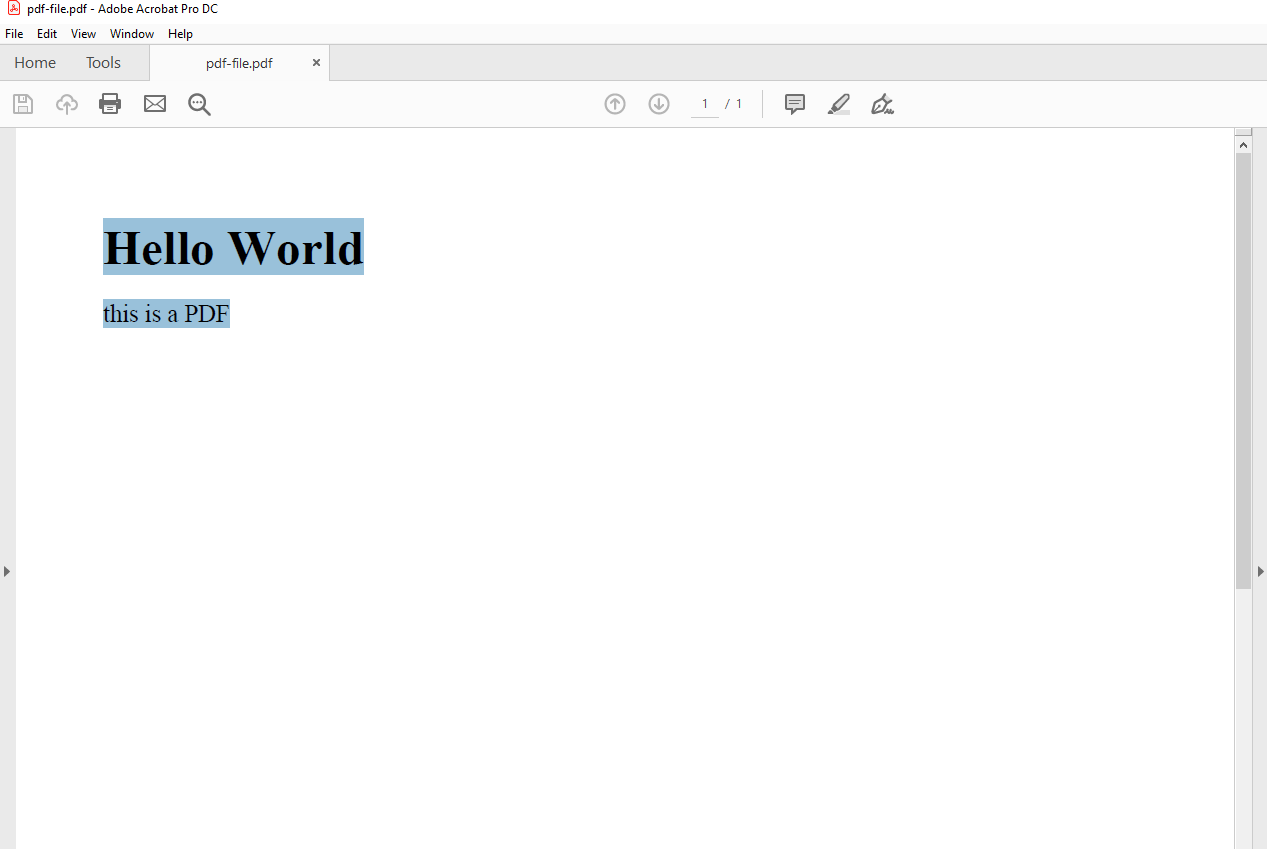Expand the right tools pane arrow
1267x849 pixels.
click(1261, 571)
